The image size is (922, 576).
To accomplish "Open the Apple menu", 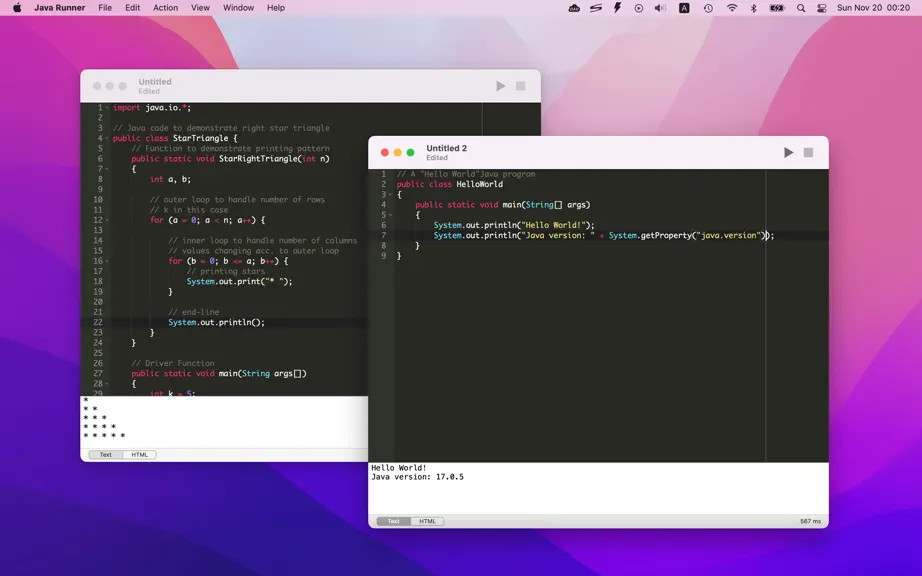I will (x=17, y=8).
